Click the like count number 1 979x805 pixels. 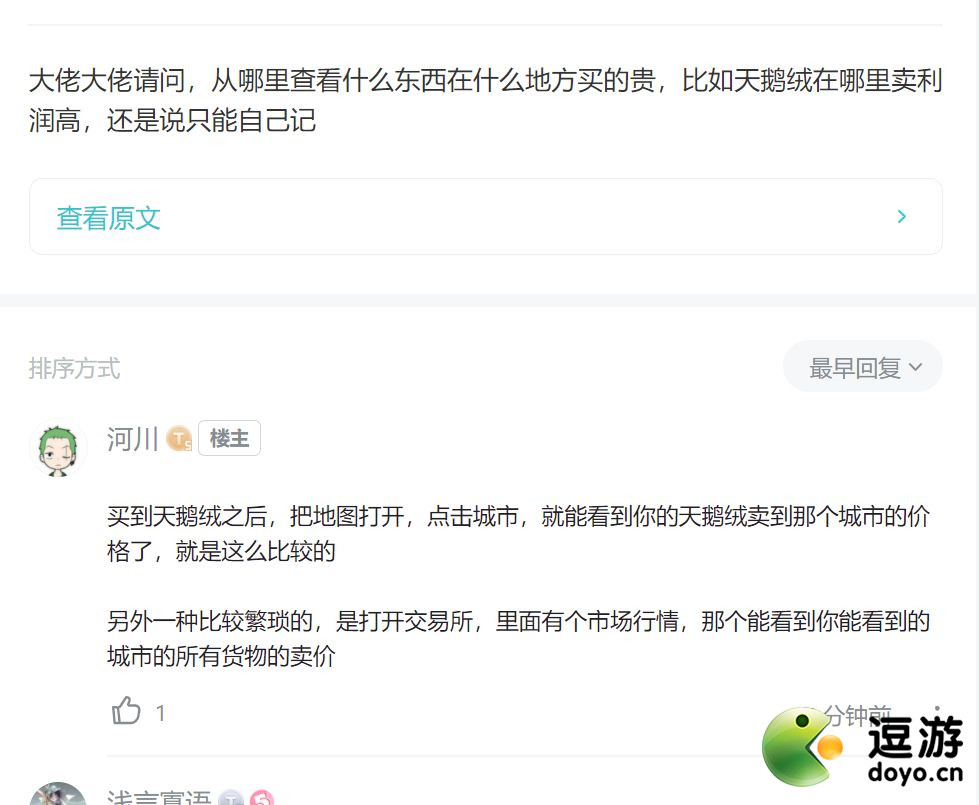pos(160,713)
